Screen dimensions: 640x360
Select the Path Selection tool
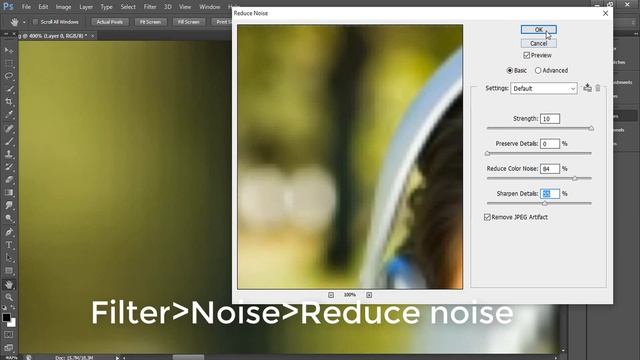pyautogui.click(x=9, y=258)
